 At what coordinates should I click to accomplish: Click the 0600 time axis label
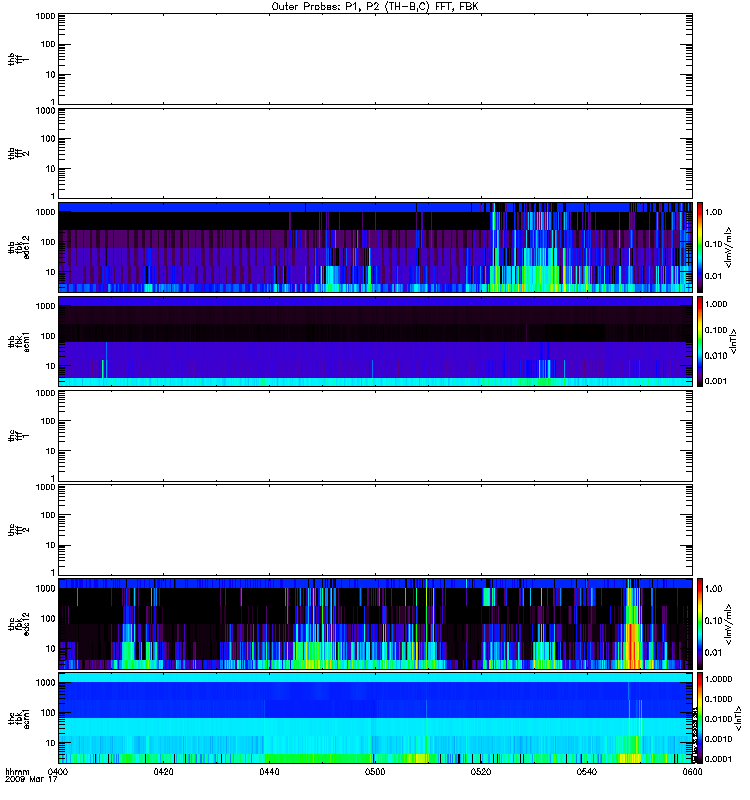pyautogui.click(x=692, y=772)
